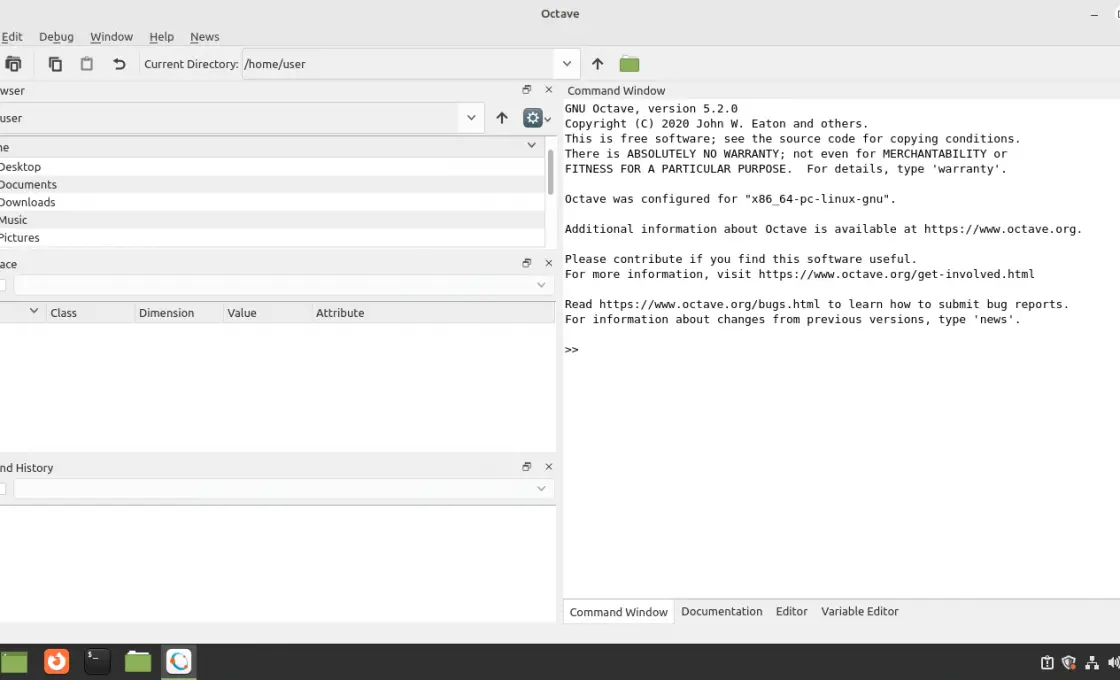Click the File Browser path text field
1120x680 pixels.
[230, 118]
